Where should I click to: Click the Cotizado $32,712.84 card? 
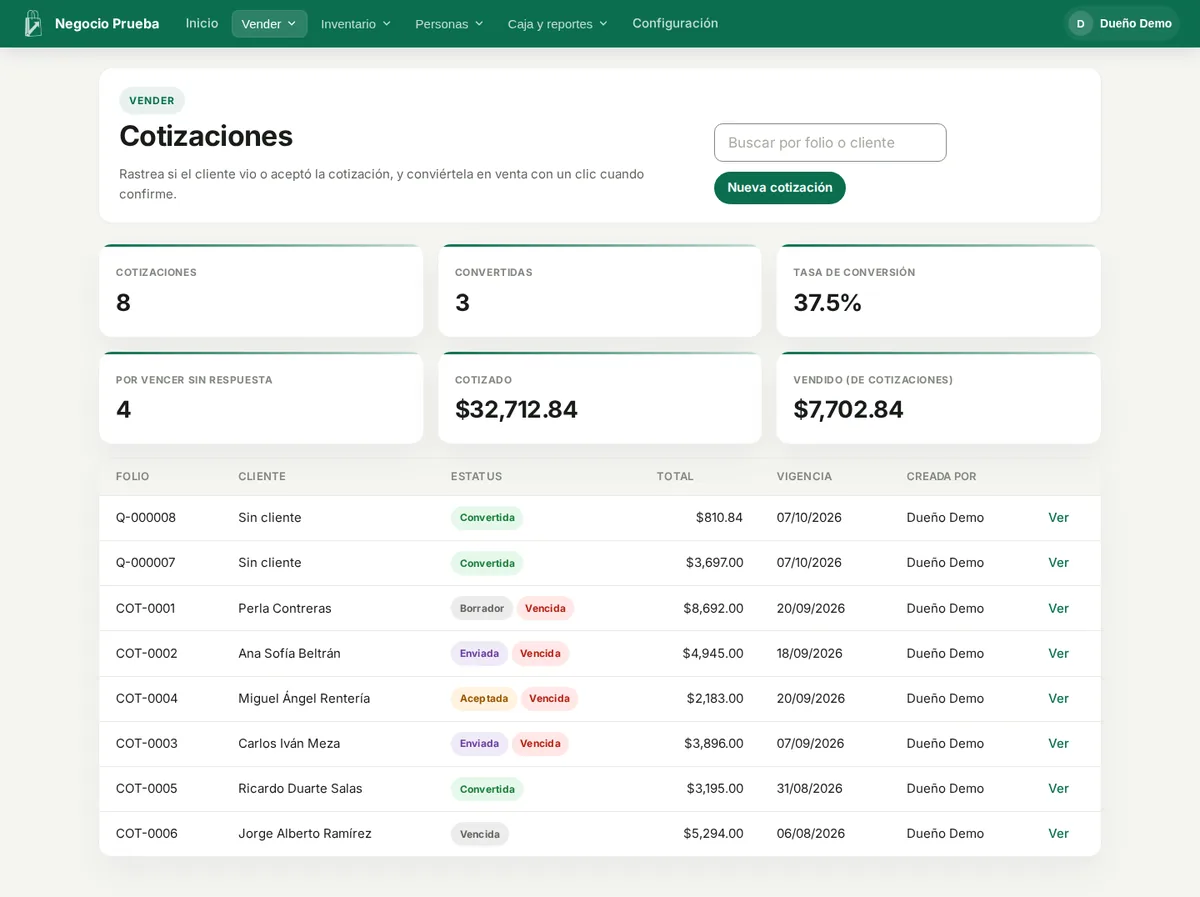(x=600, y=398)
